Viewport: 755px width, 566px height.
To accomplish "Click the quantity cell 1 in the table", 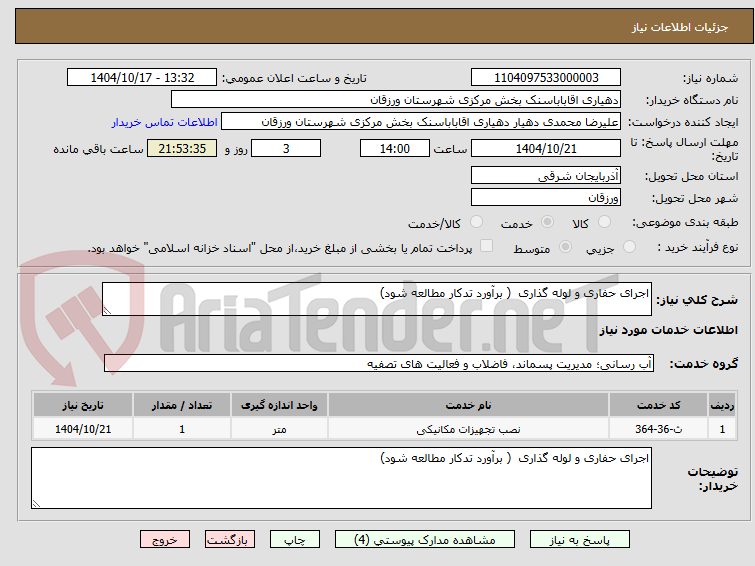I will pos(182,429).
